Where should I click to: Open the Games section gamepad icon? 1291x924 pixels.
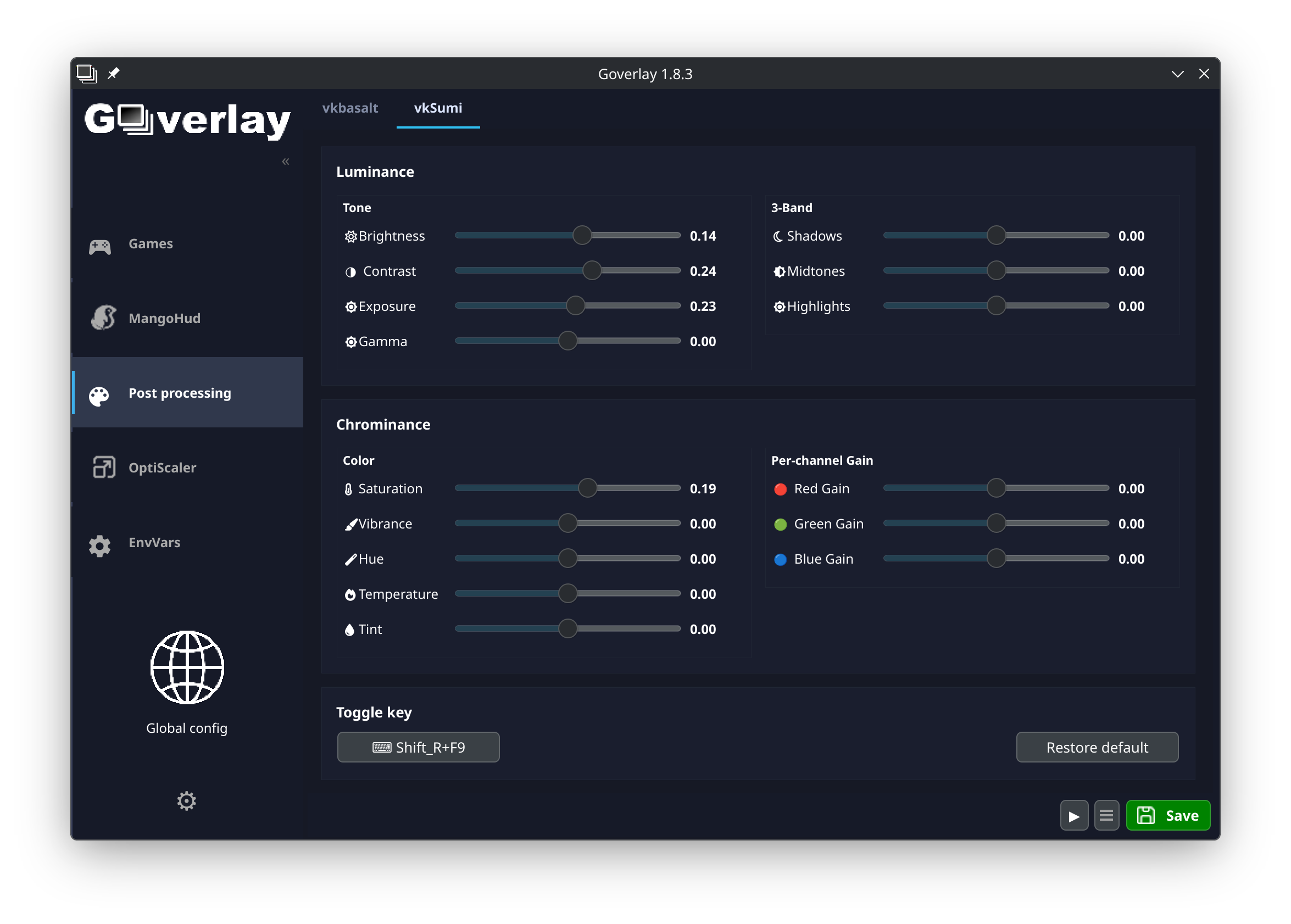pyautogui.click(x=100, y=246)
